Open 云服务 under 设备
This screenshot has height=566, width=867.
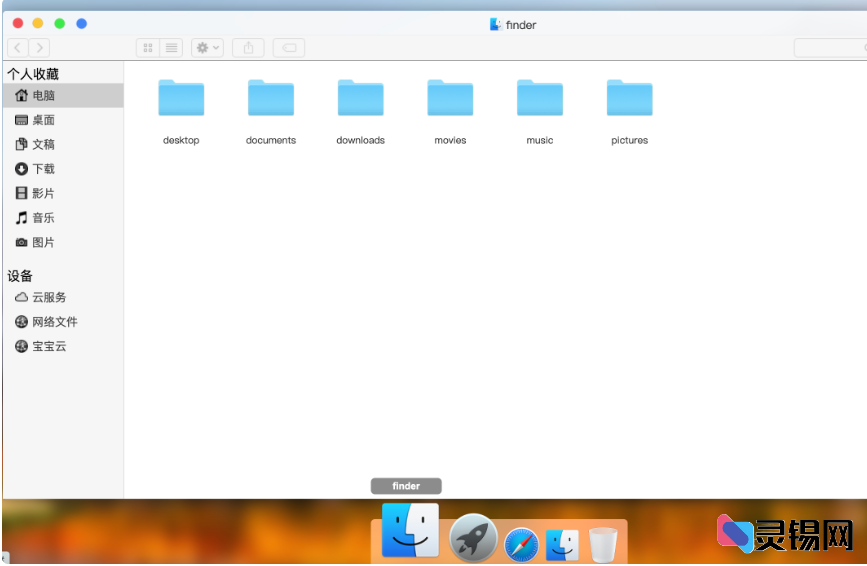(x=48, y=298)
